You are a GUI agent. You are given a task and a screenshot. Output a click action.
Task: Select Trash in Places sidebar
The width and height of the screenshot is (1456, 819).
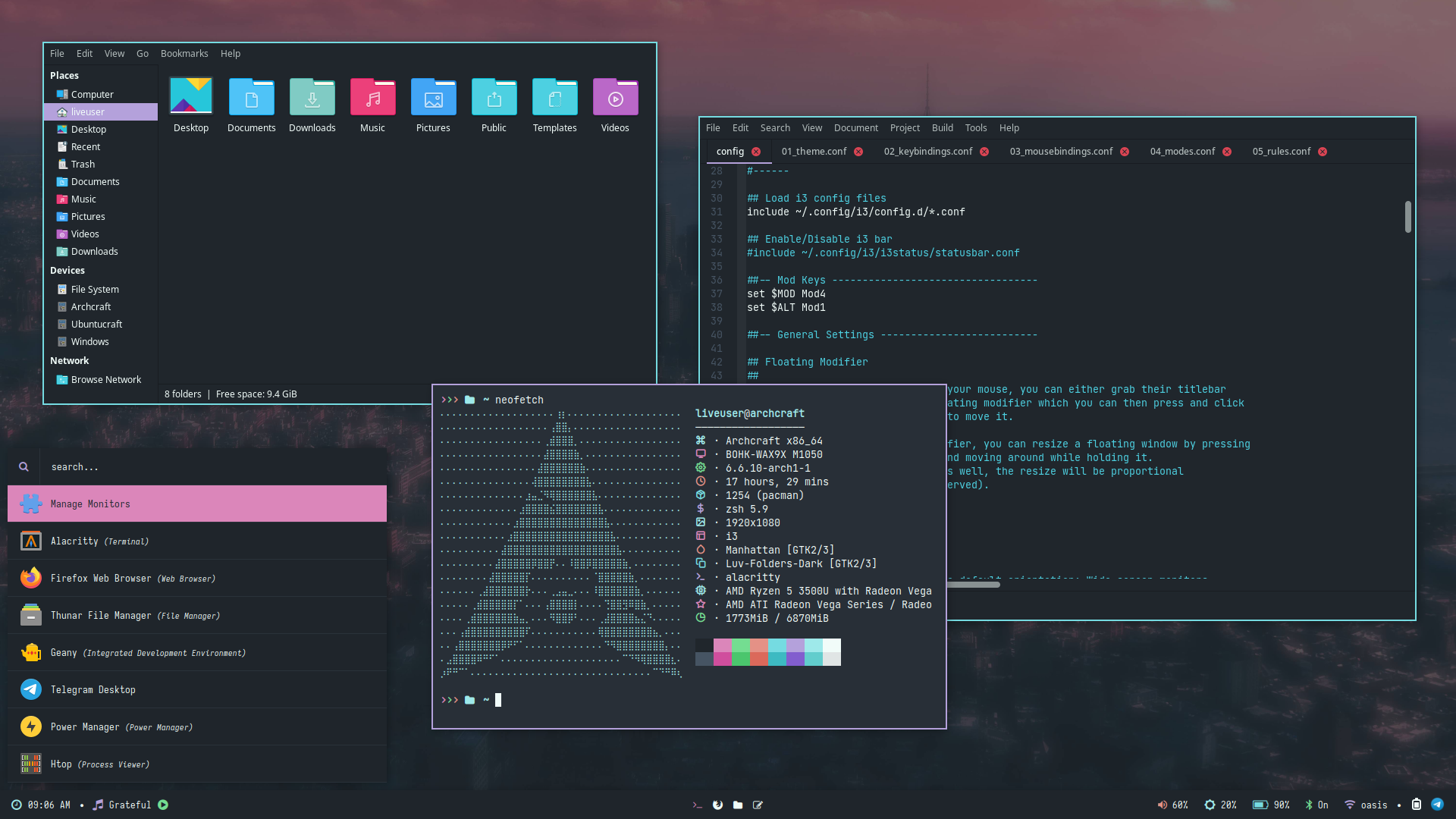click(83, 165)
